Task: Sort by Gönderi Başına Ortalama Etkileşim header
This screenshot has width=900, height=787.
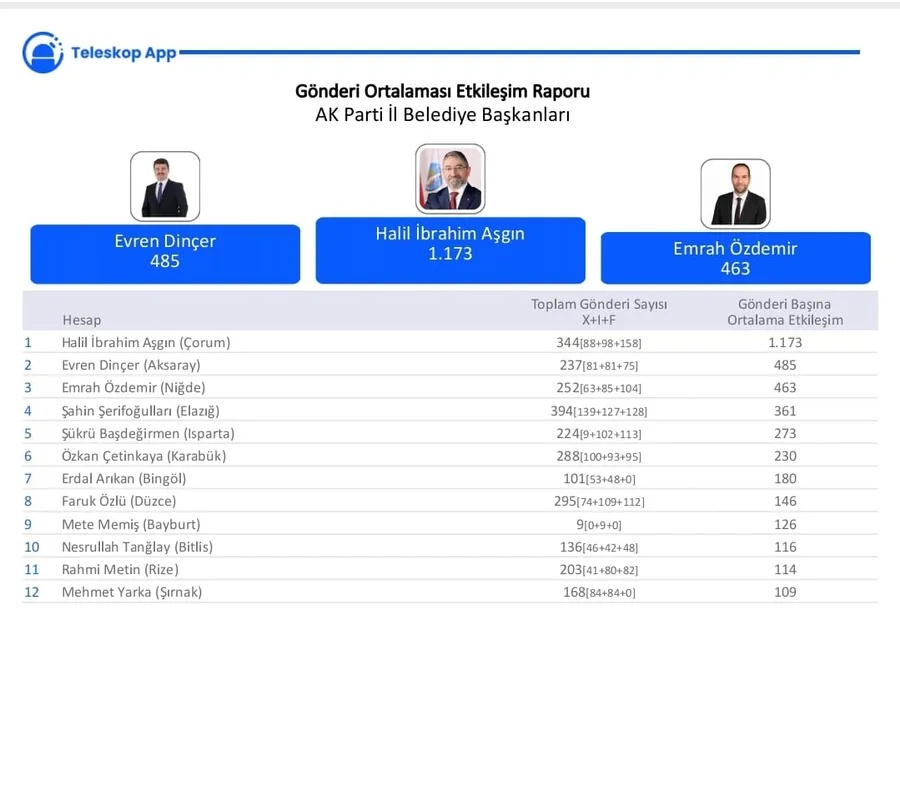Action: (784, 312)
